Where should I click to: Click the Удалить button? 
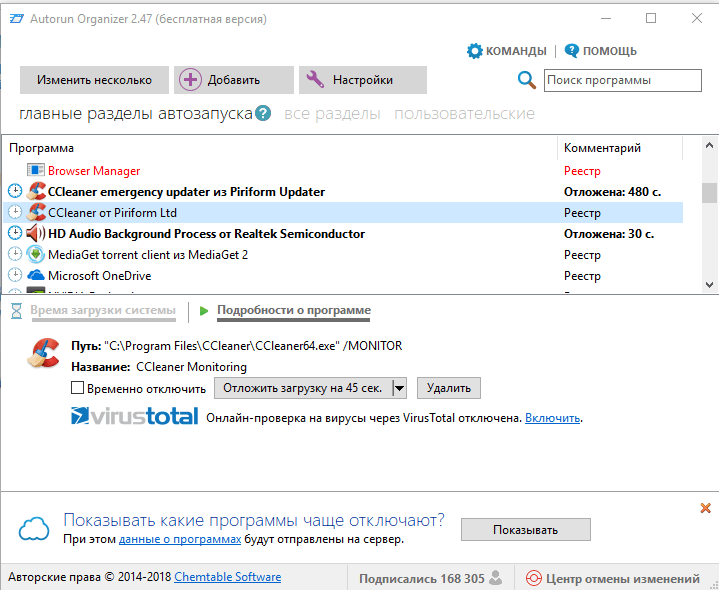pos(449,388)
